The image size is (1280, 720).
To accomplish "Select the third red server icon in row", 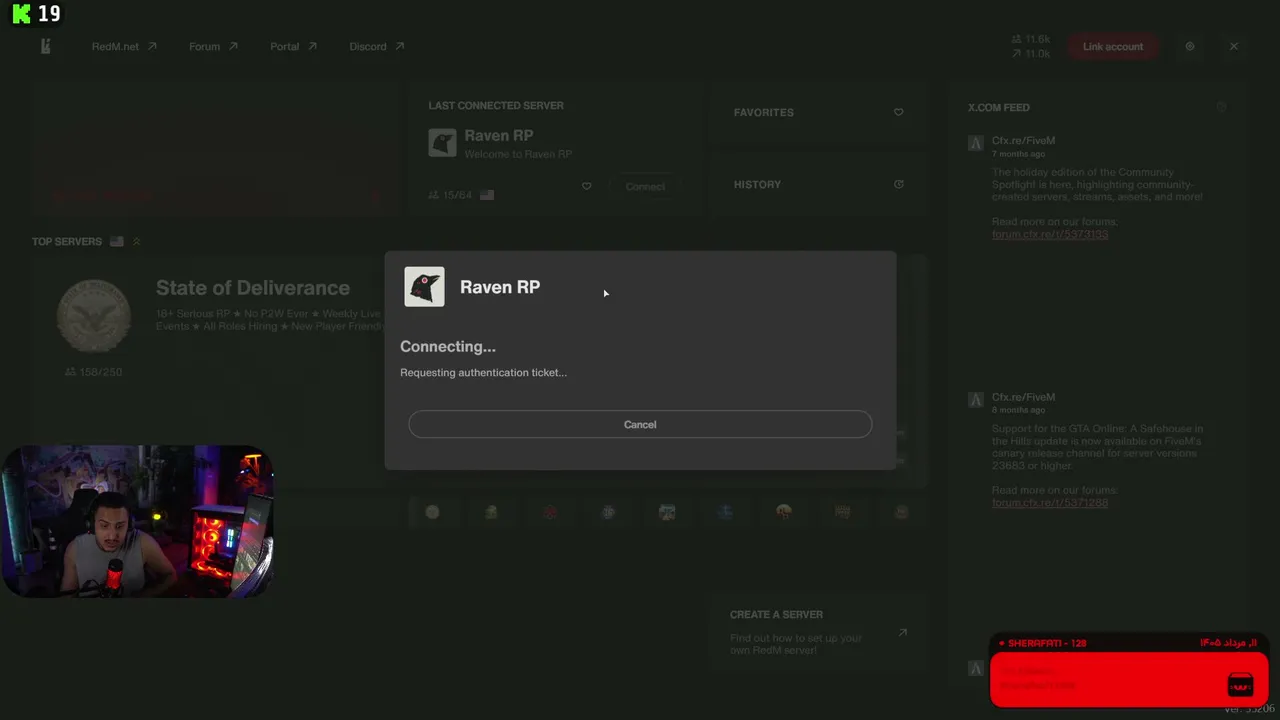I will coord(550,512).
